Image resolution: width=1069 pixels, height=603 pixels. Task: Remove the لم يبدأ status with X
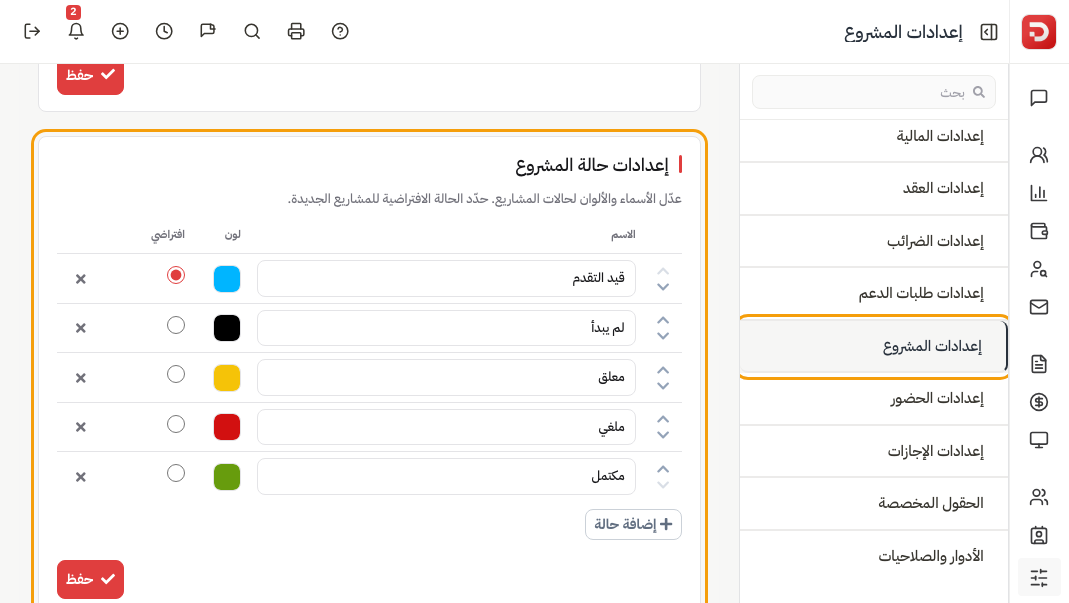[x=80, y=328]
